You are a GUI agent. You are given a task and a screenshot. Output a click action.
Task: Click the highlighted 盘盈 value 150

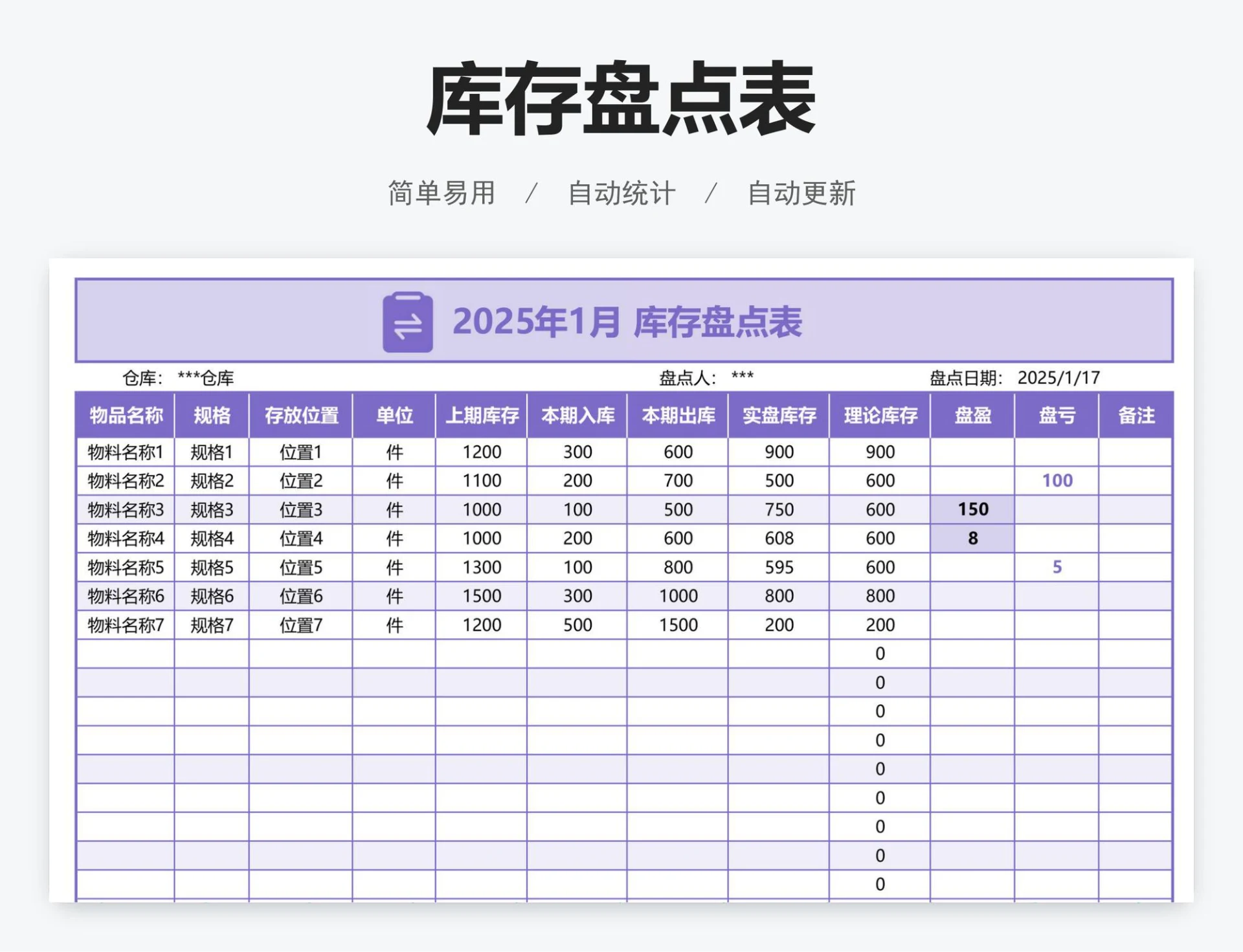tap(973, 509)
